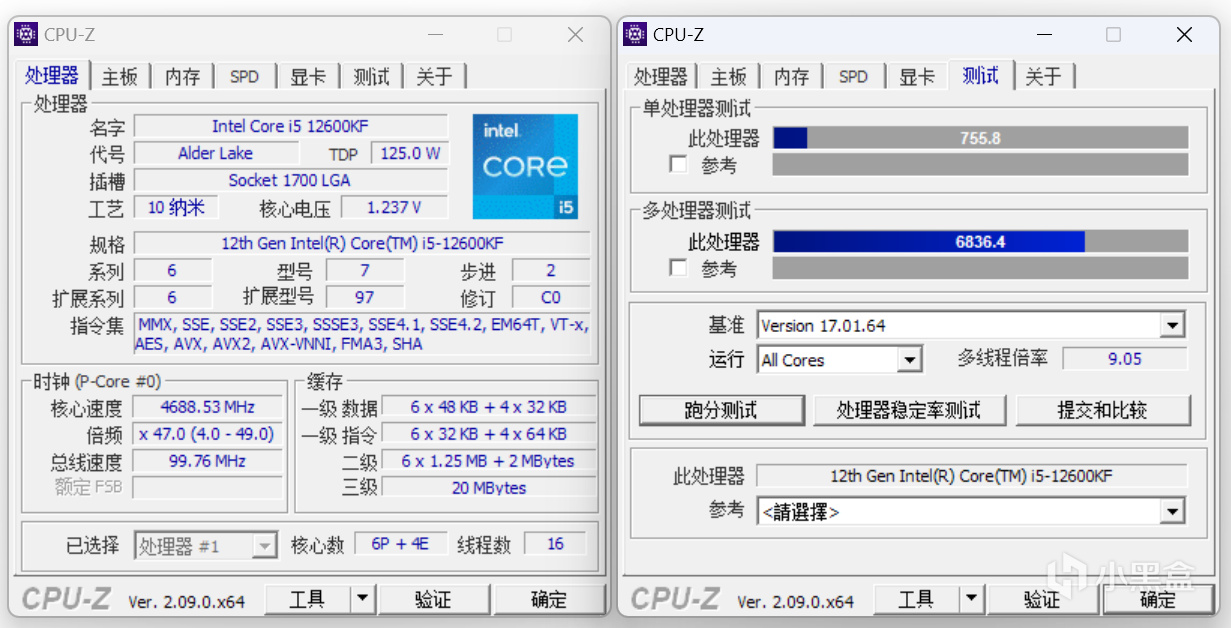This screenshot has width=1231, height=628.
Task: Click 二级 cache value 6 x 1.25 MB + 2 MBytes
Action: 488,461
